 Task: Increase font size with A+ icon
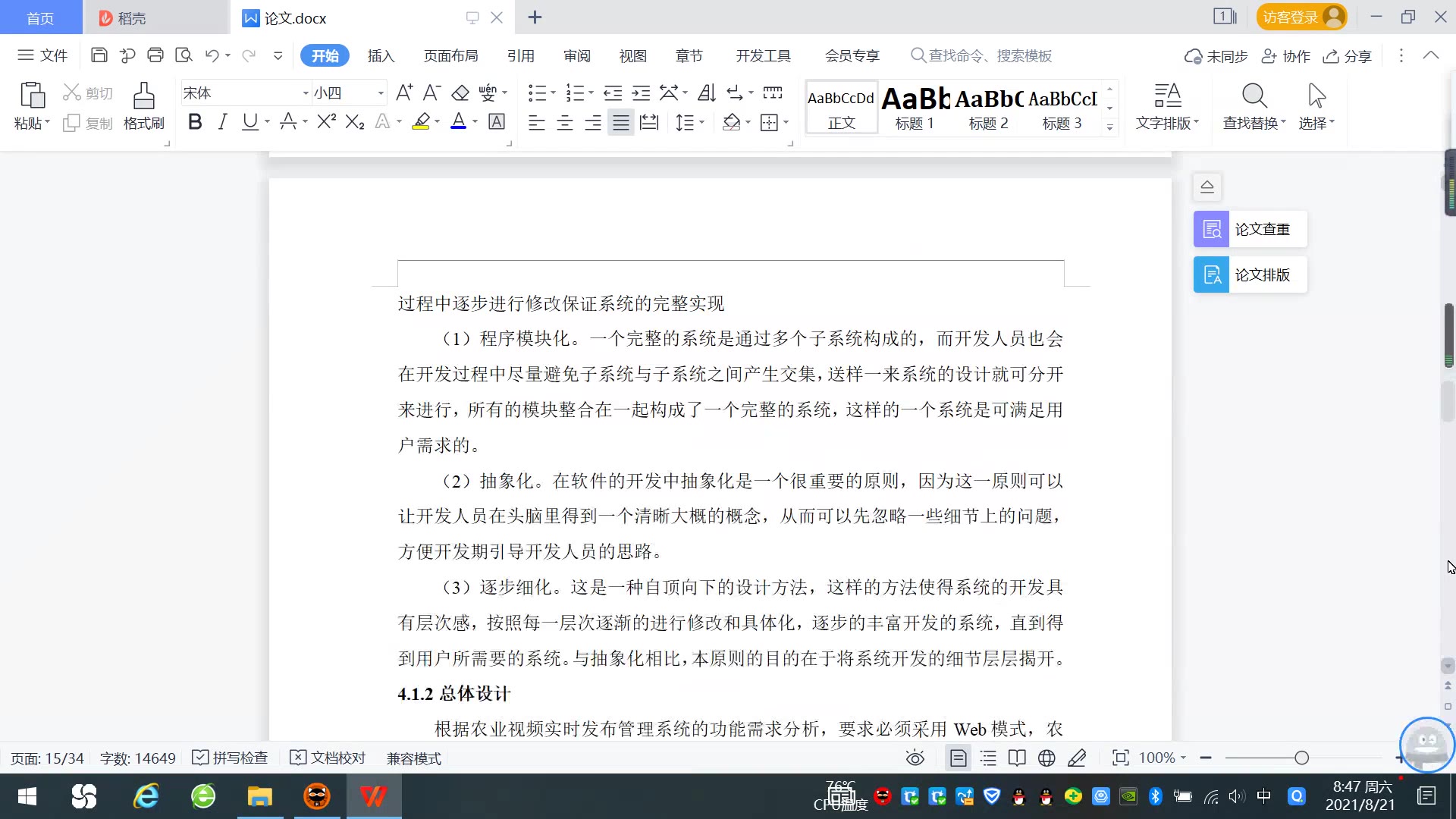click(x=404, y=93)
